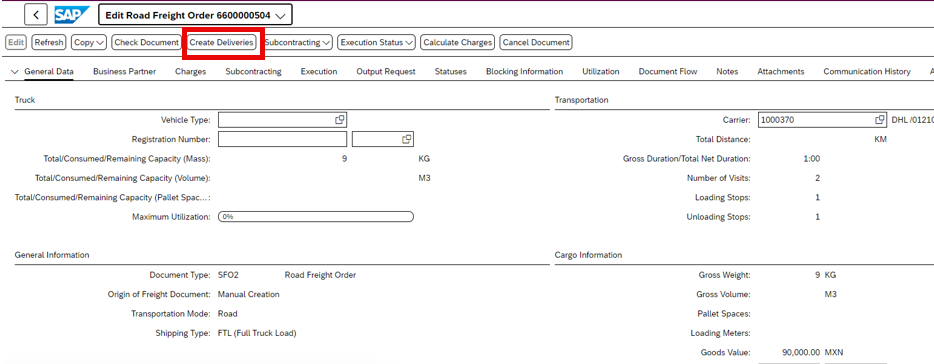
Task: Open the Copy dropdown menu
Action: click(x=89, y=42)
